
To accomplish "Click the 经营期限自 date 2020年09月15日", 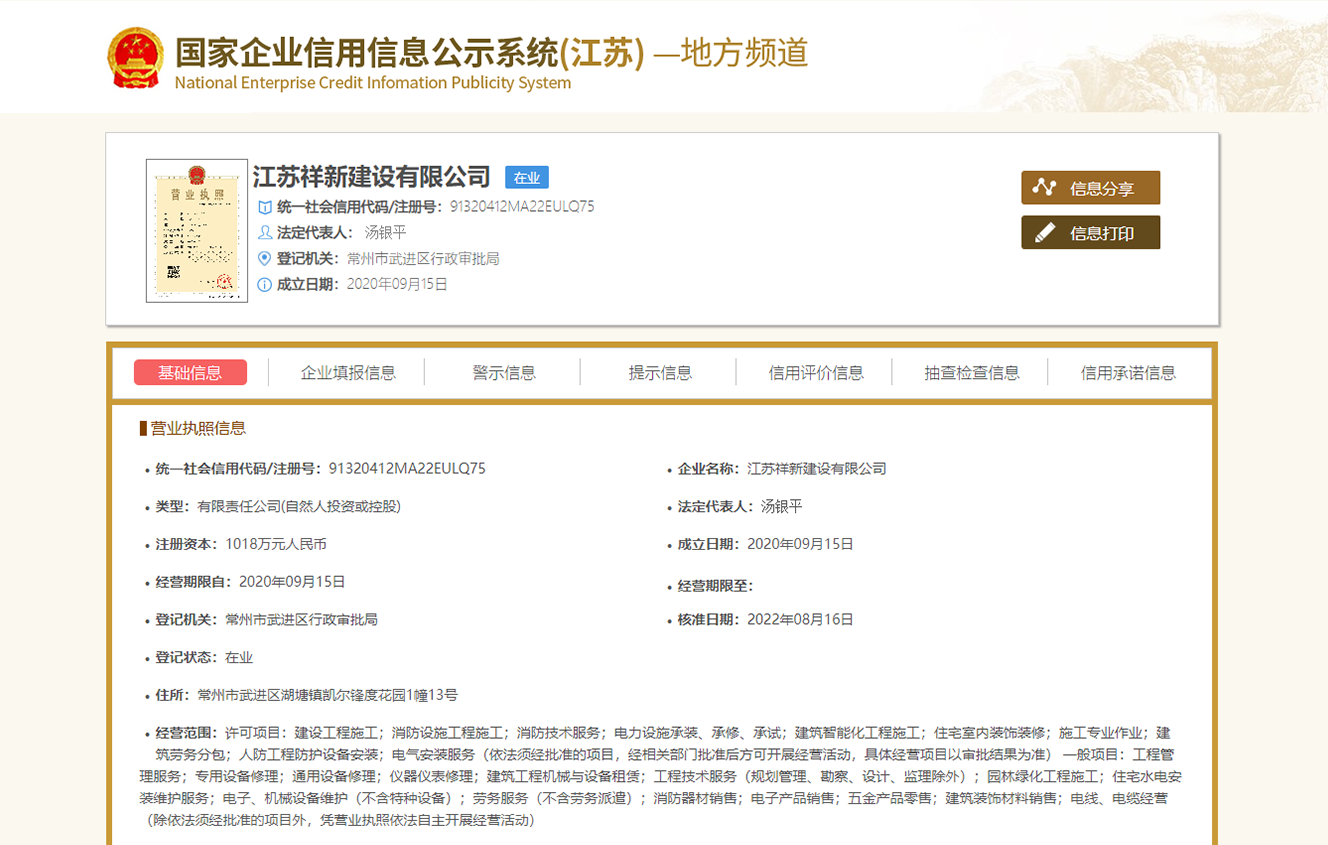I will point(292,581).
